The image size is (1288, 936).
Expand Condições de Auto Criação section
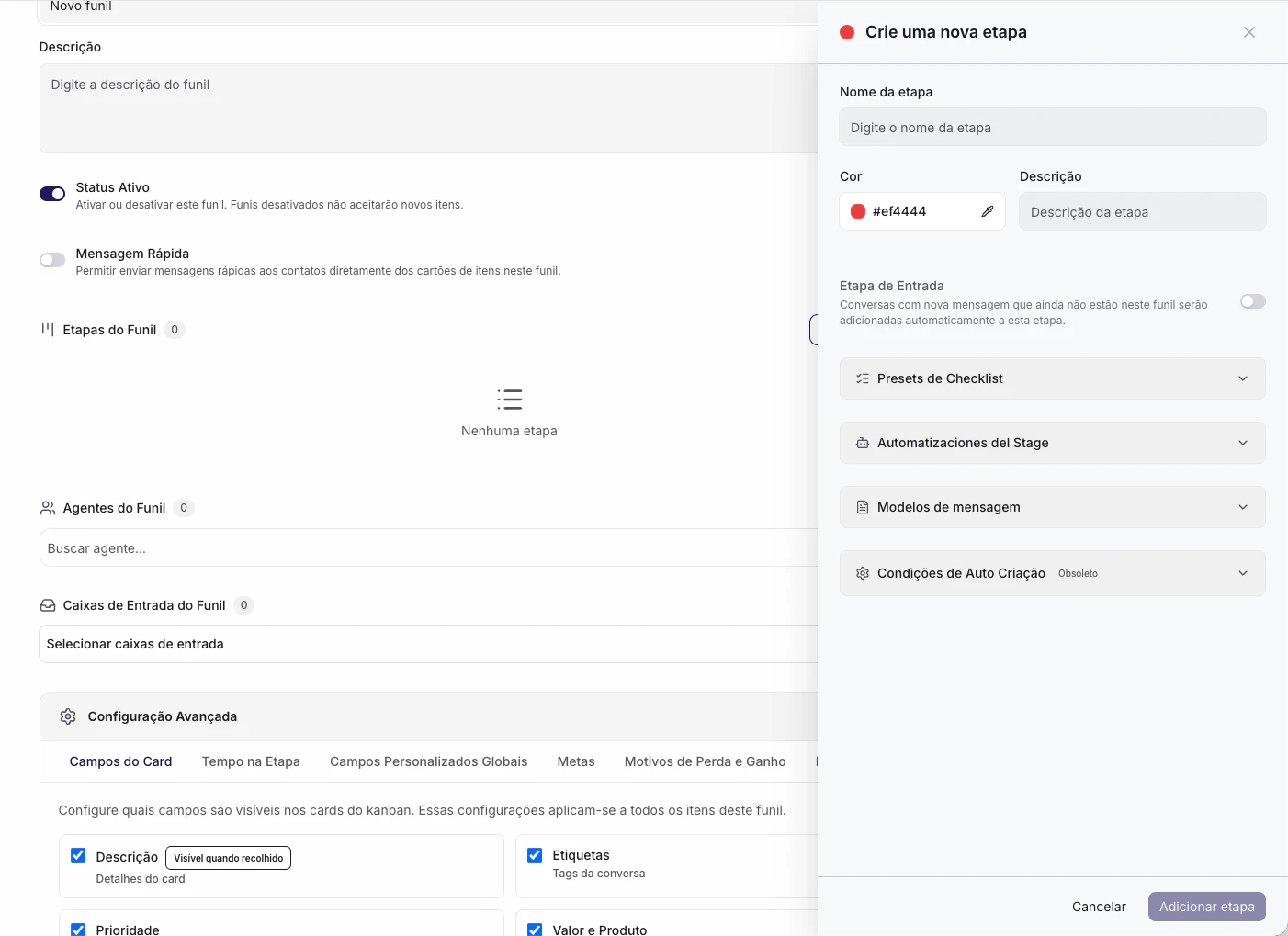[x=1053, y=573]
